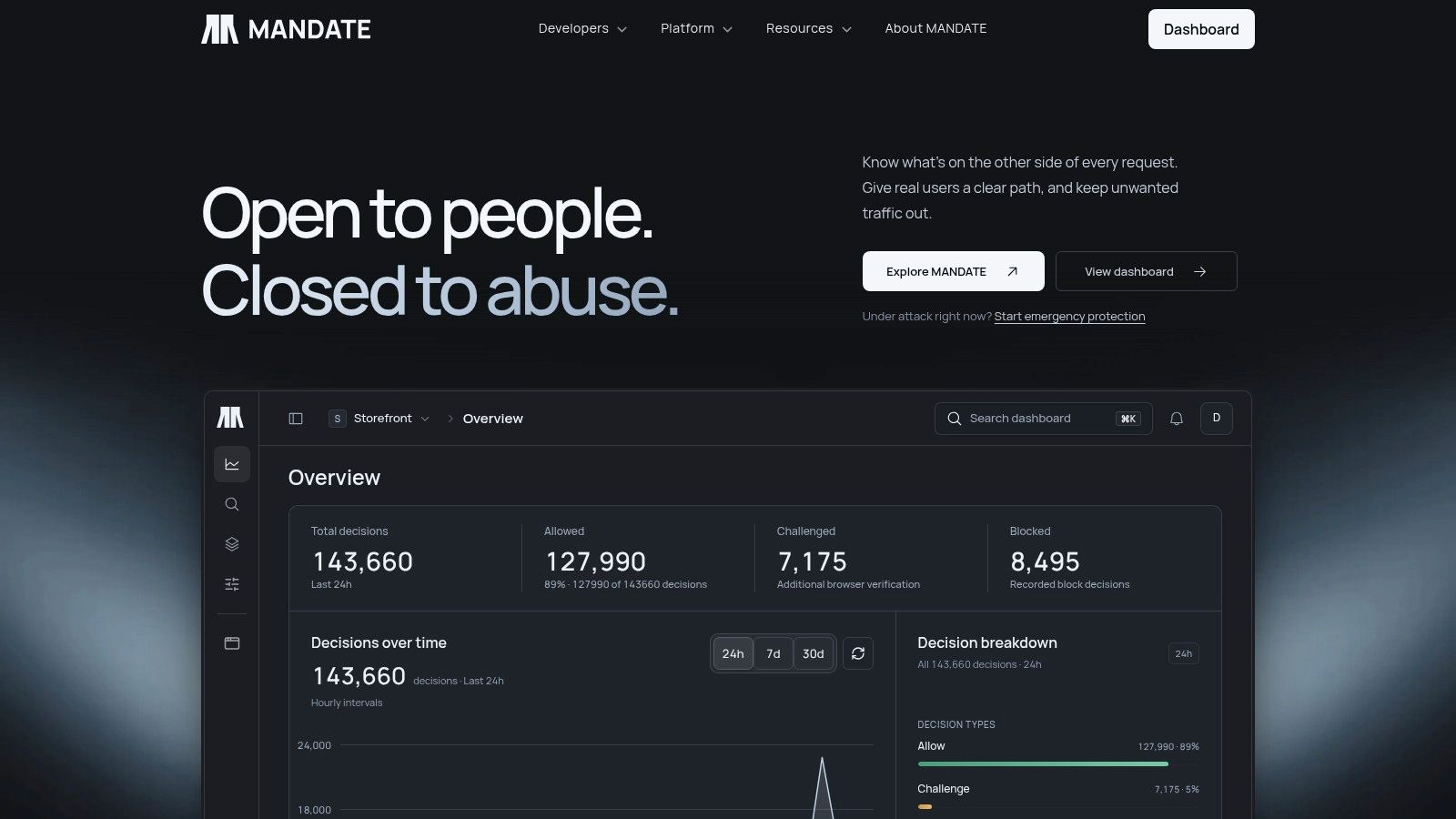Click Explore MANDATE button
1456x819 pixels.
coord(954,271)
